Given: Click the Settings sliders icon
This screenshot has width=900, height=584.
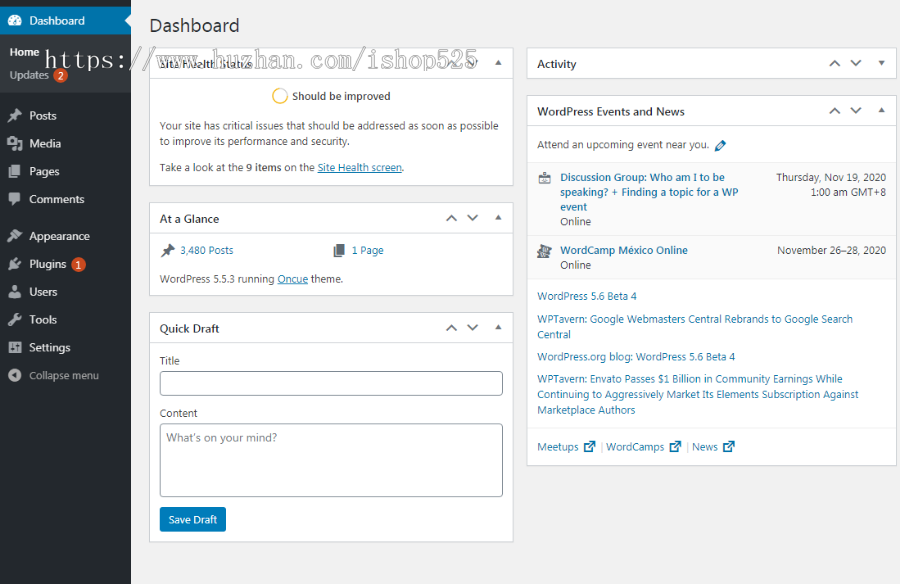Looking at the screenshot, I should tap(15, 347).
